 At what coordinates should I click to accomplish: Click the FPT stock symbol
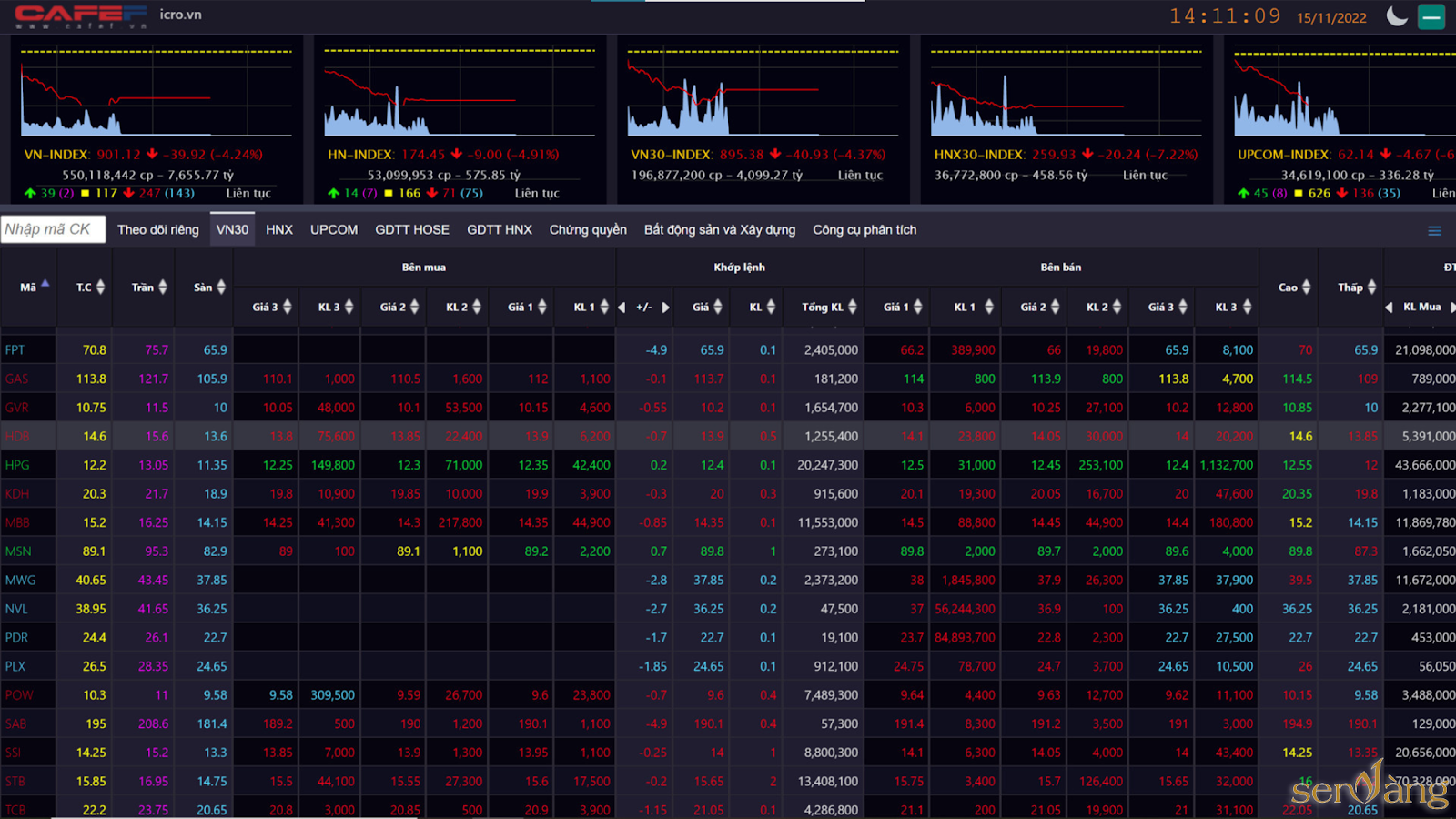point(15,349)
